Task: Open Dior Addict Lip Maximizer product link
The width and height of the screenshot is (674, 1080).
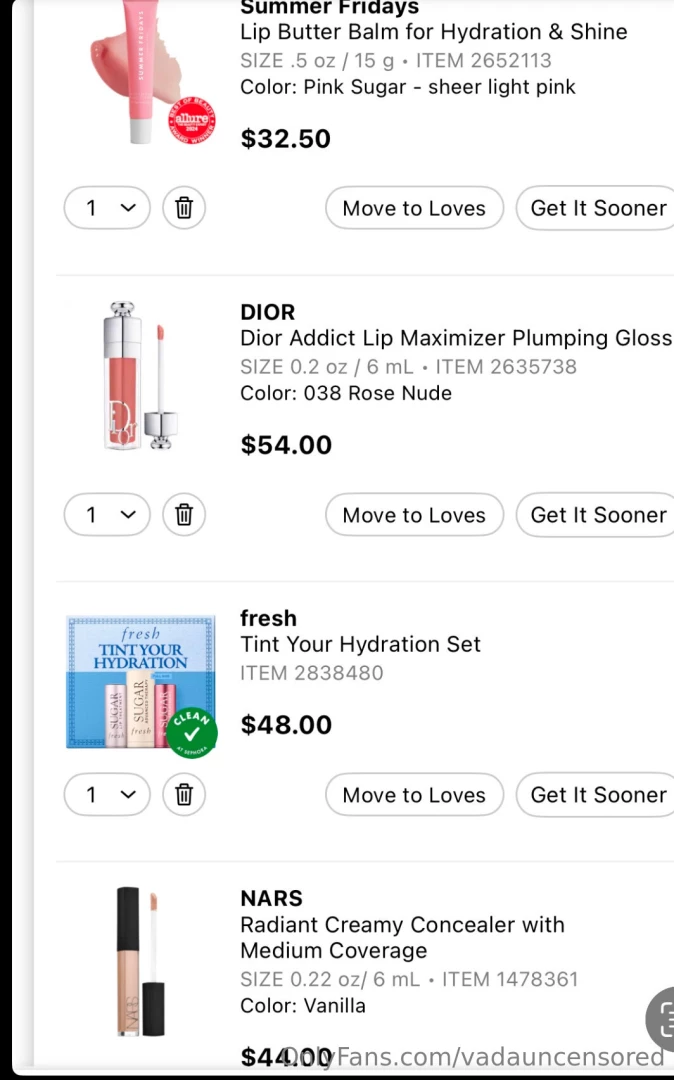Action: point(455,338)
